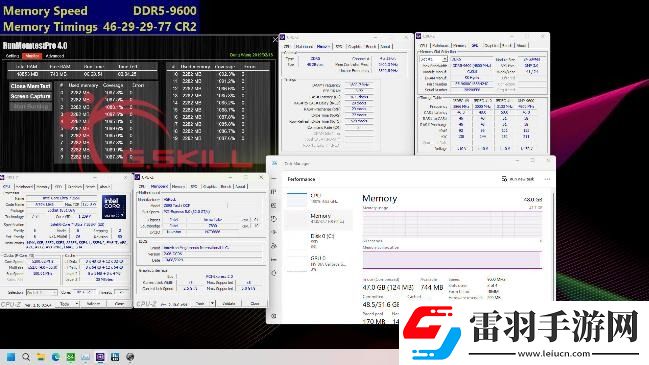Open SPD tab in CPU-Z Mainboard window
This screenshot has width=649, height=365.
tap(194, 187)
